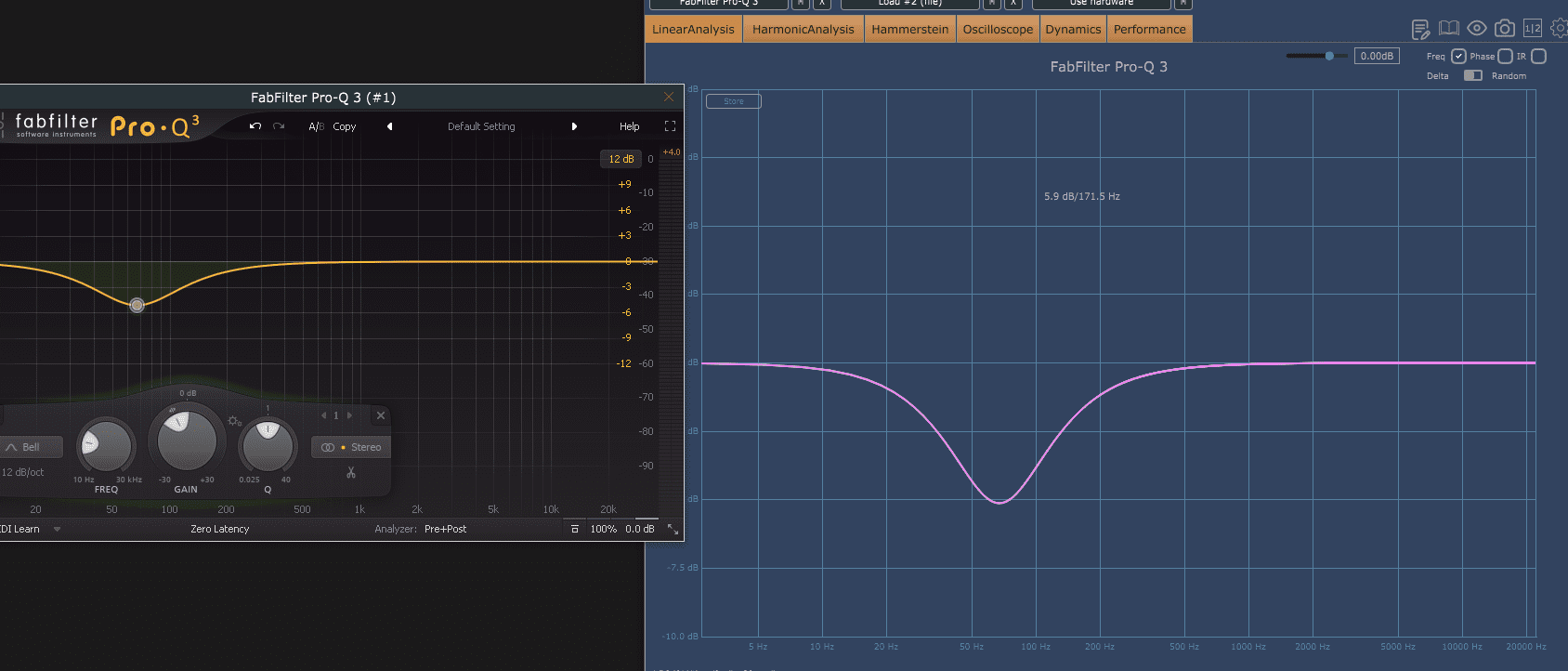Image resolution: width=1568 pixels, height=671 pixels.
Task: Take a snapshot with the camera icon
Action: click(1505, 29)
